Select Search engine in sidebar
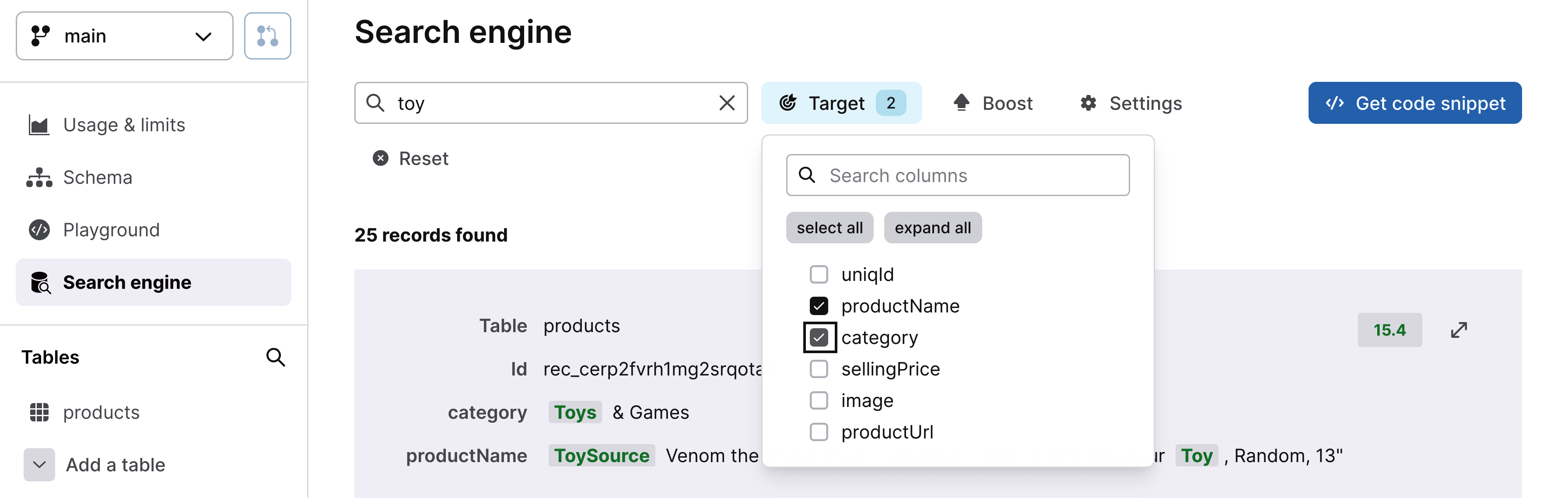This screenshot has height=498, width=1568. [x=154, y=283]
